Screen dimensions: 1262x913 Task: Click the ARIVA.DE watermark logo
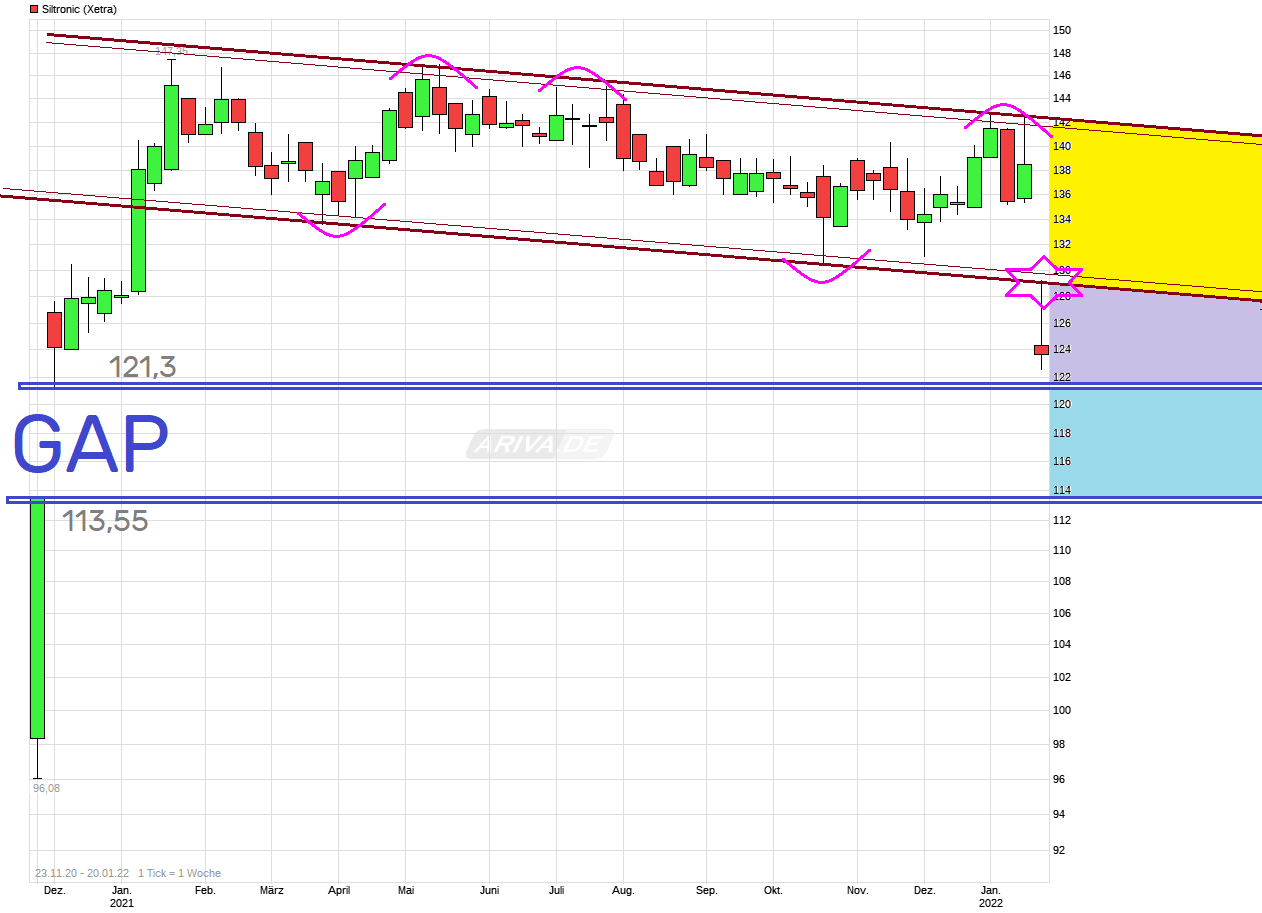click(539, 444)
